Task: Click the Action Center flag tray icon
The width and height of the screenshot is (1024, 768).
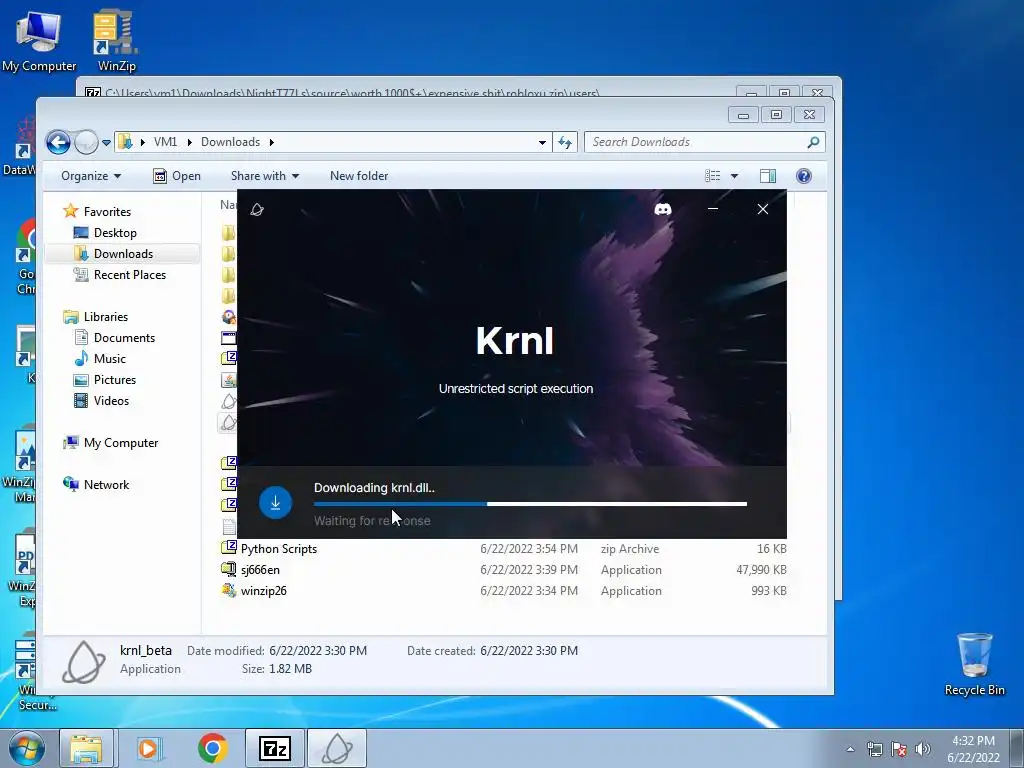Action: click(x=899, y=749)
